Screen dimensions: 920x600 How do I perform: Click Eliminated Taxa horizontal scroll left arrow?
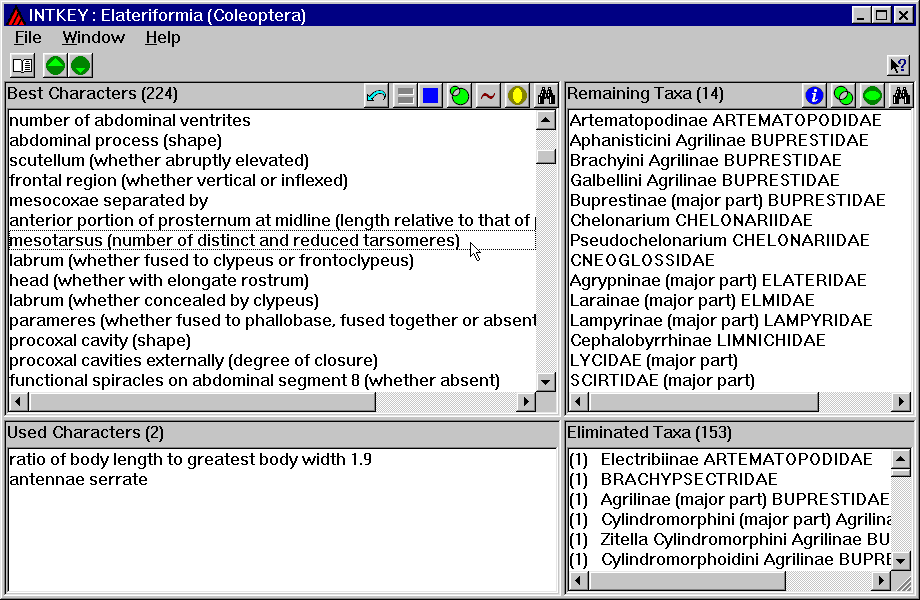[x=578, y=581]
